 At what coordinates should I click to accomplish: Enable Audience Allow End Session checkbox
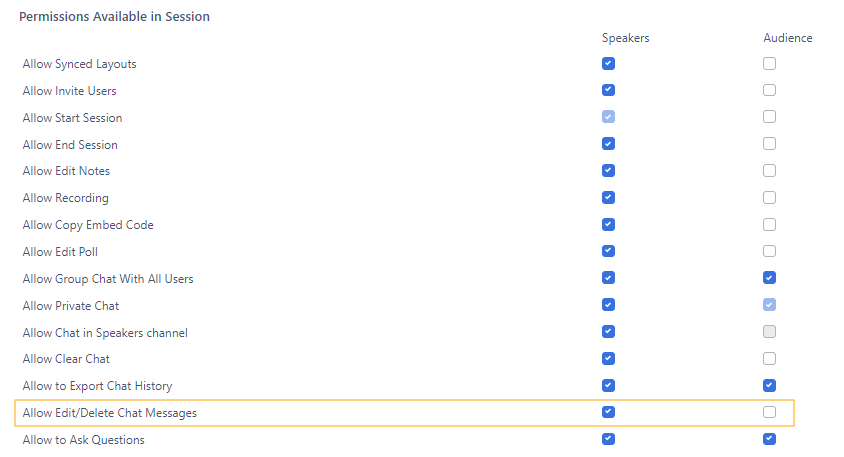(769, 144)
